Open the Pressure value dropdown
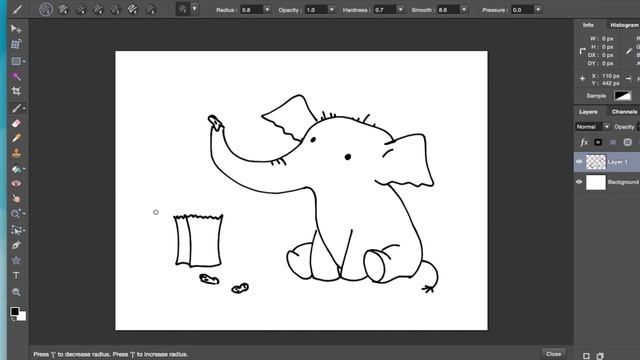This screenshot has height=360, width=640. (538, 9)
